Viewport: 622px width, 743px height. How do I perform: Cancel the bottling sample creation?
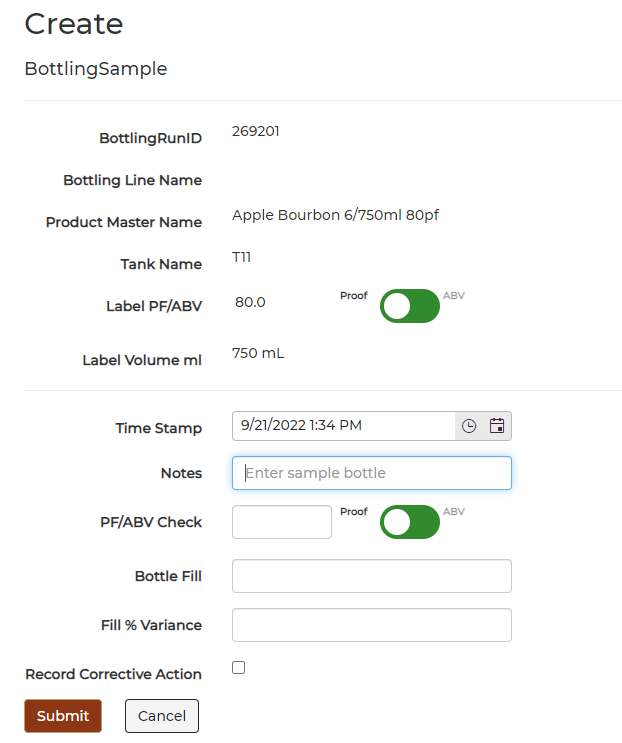click(162, 716)
